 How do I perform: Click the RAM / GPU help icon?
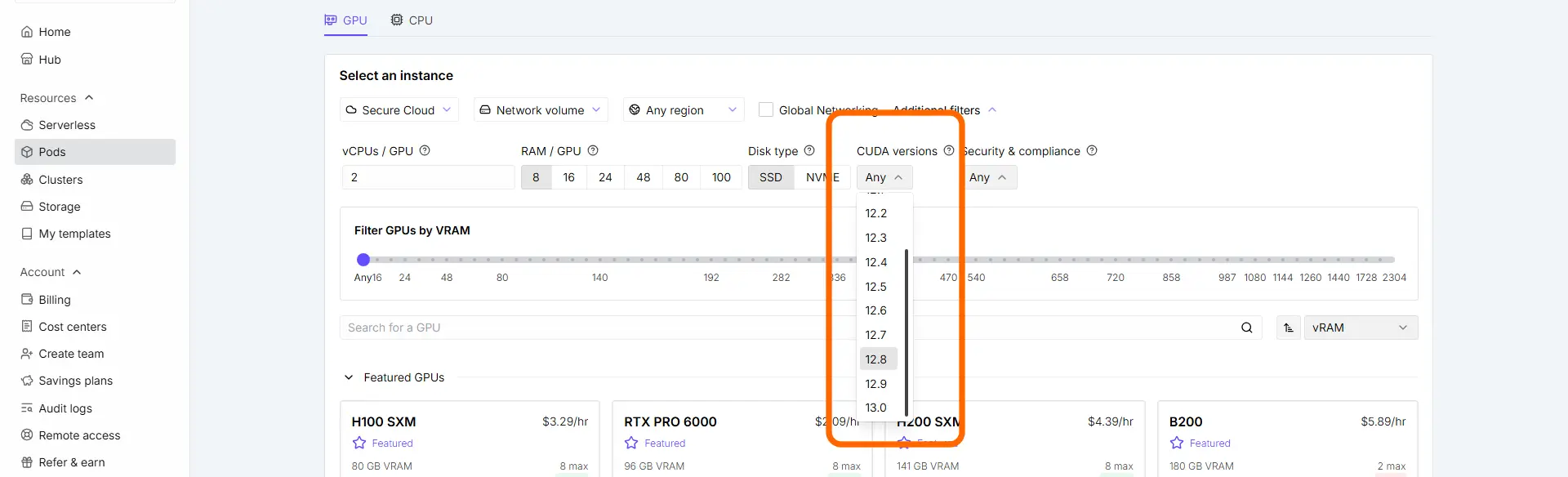click(x=593, y=151)
